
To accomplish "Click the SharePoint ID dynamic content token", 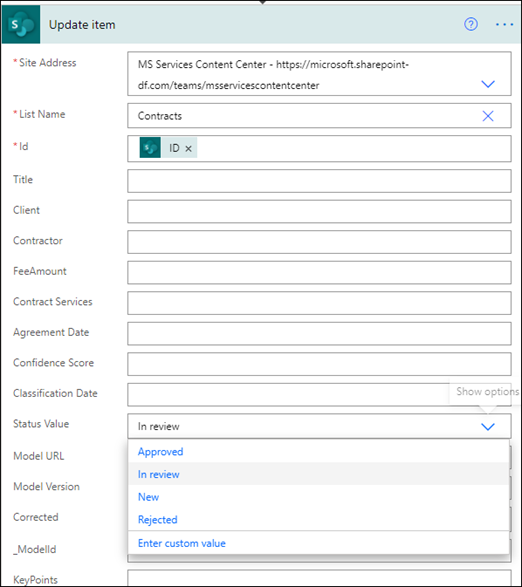I will [x=168, y=147].
